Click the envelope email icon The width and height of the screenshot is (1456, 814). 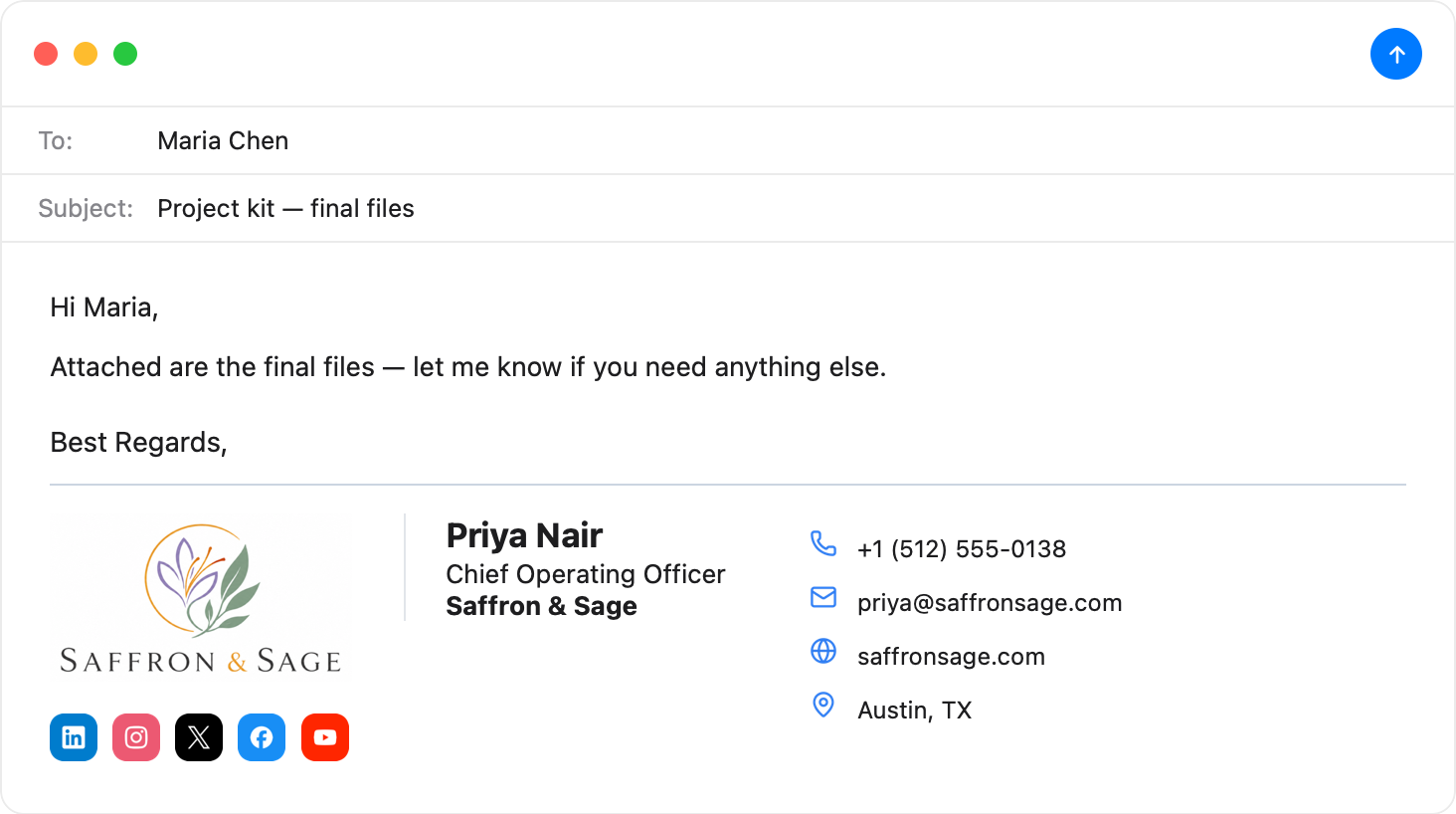tap(823, 597)
